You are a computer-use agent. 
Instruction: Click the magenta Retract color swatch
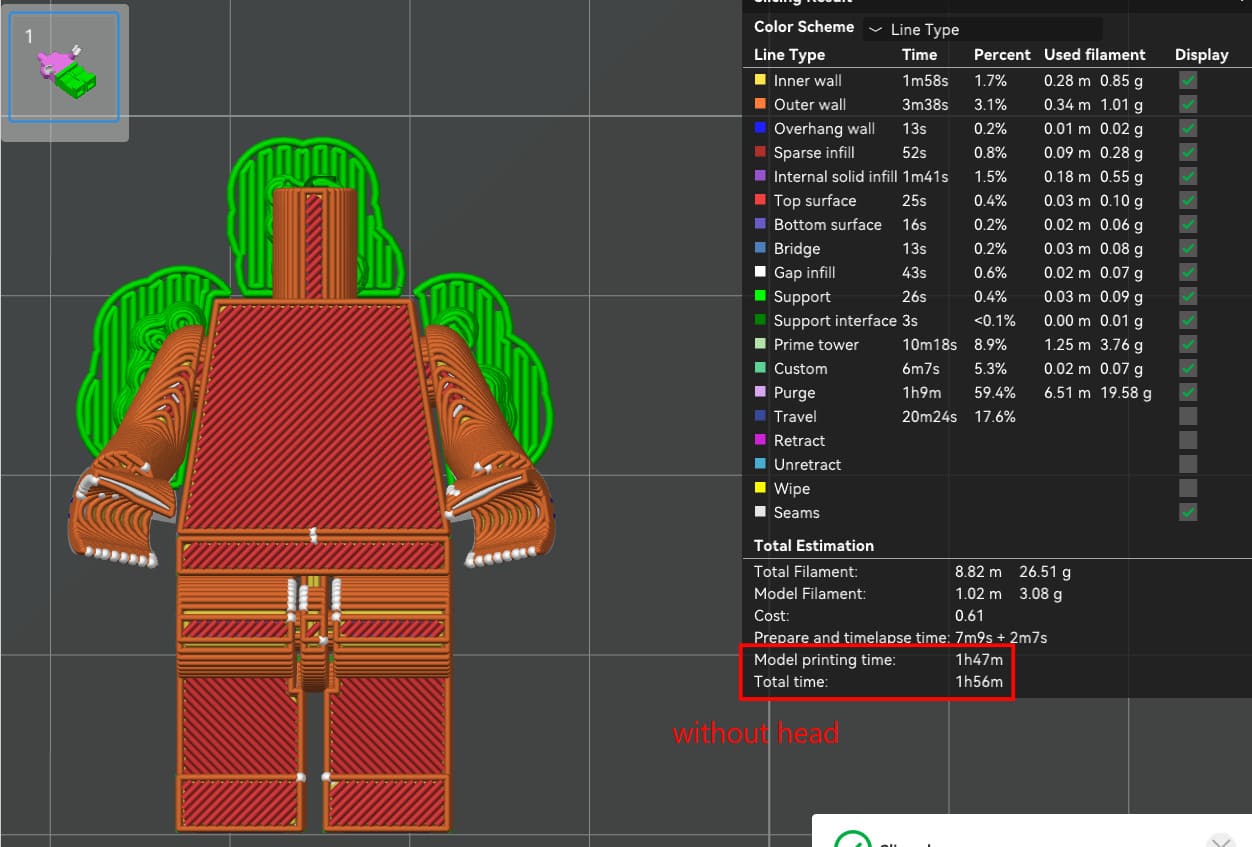tap(760, 440)
